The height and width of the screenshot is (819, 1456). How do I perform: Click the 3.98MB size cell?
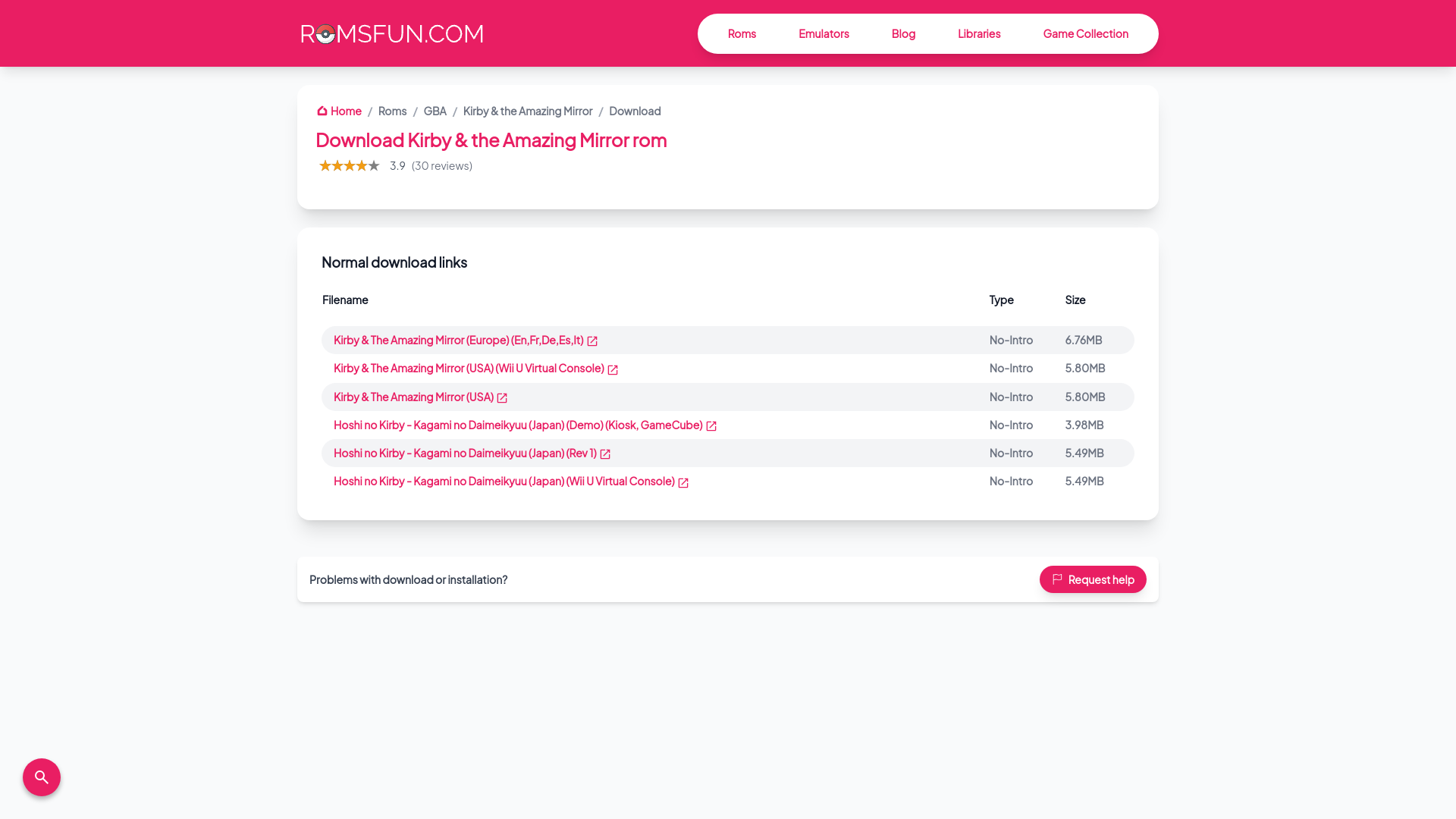(x=1084, y=425)
